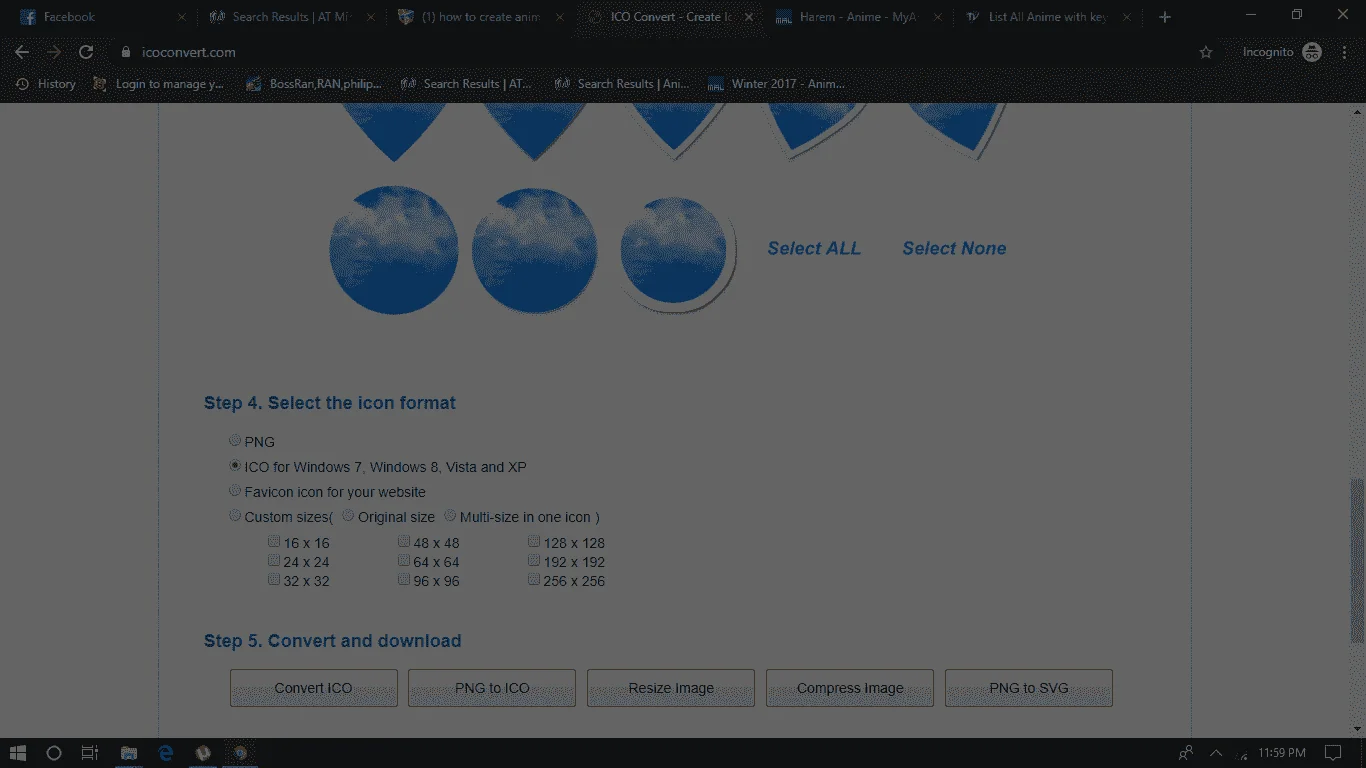Click the site lock icon in the address bar
The width and height of the screenshot is (1366, 768).
[125, 52]
